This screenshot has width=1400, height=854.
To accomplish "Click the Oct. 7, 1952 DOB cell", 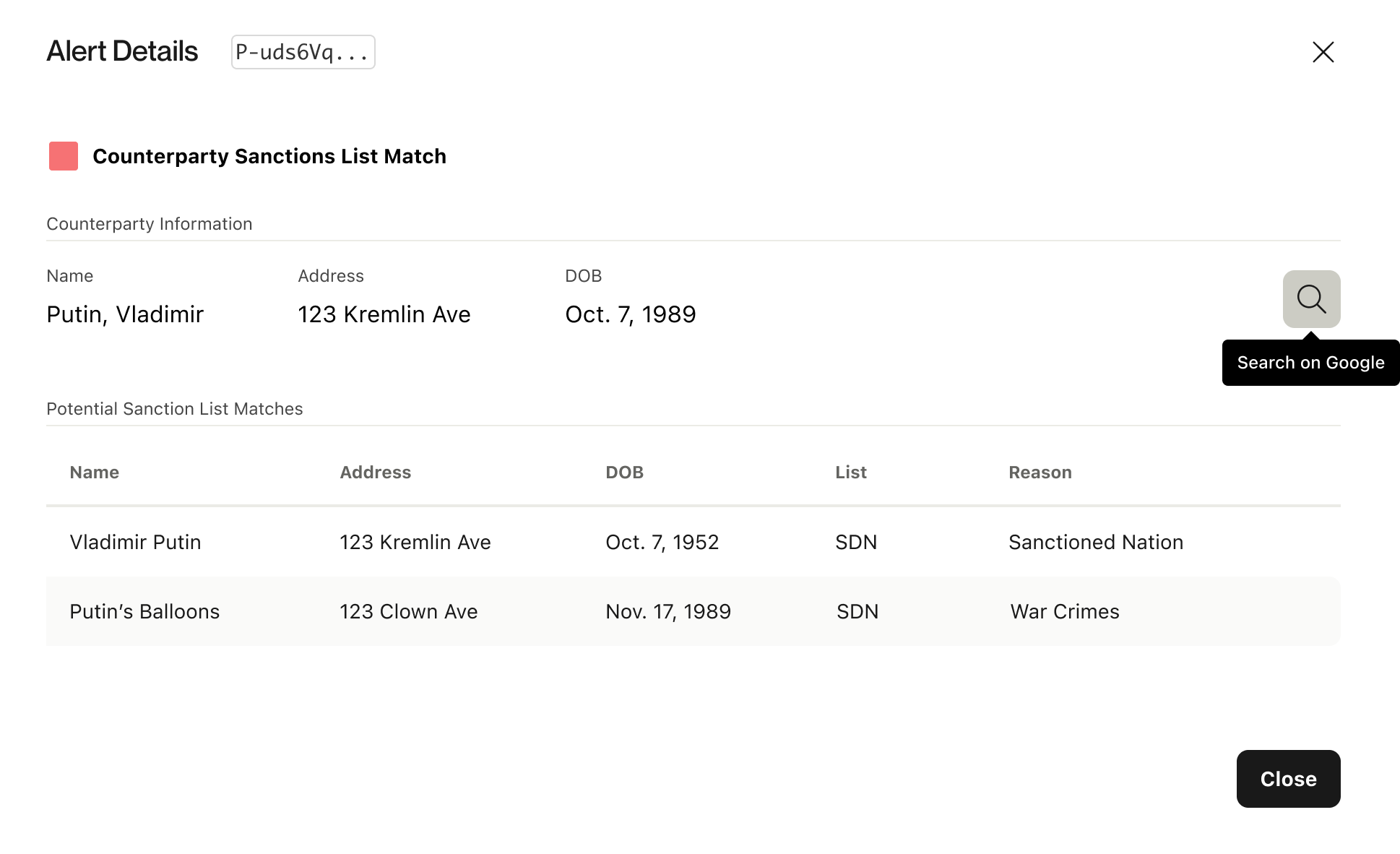I will (662, 542).
